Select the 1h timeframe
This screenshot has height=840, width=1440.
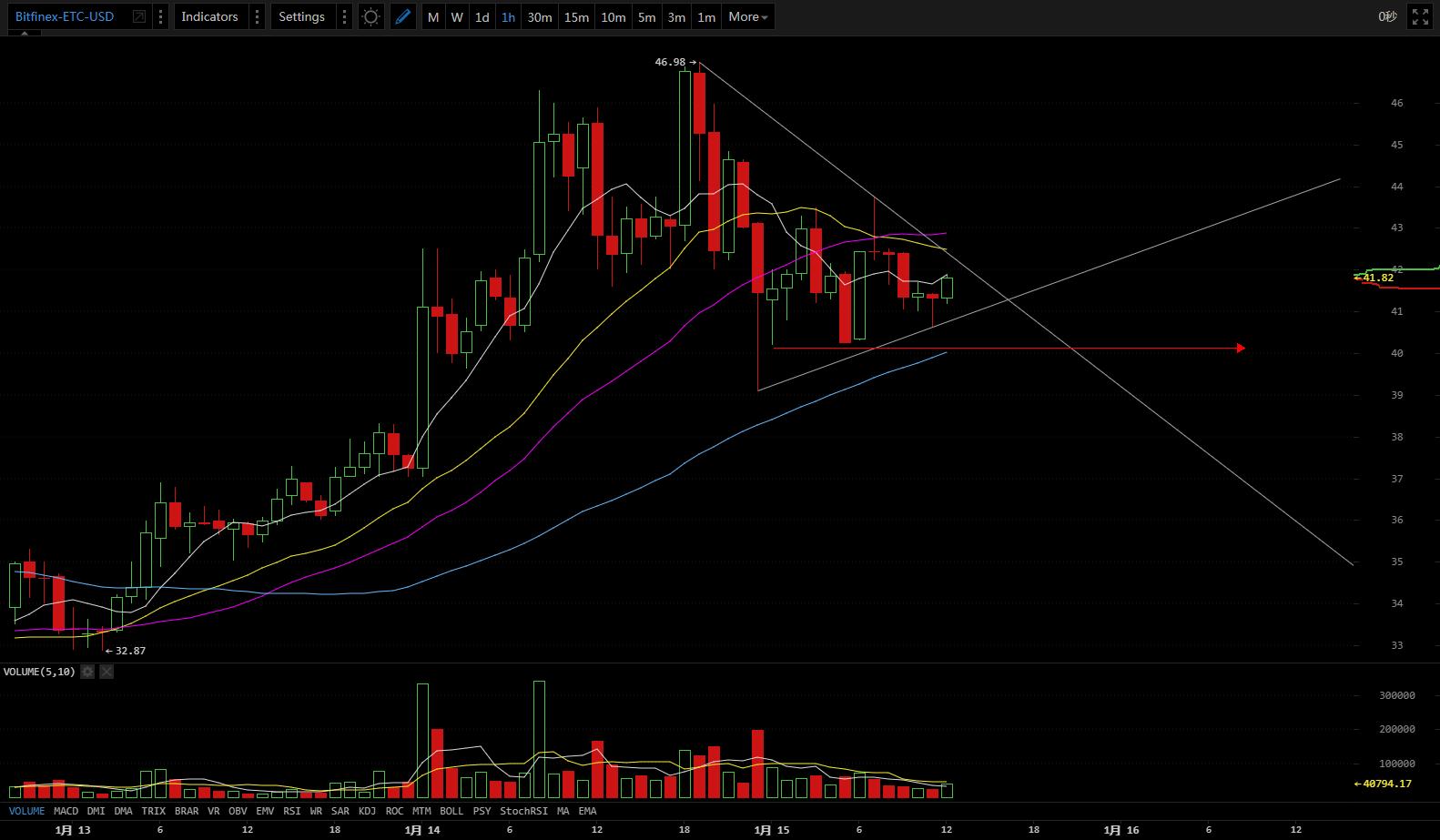click(508, 16)
